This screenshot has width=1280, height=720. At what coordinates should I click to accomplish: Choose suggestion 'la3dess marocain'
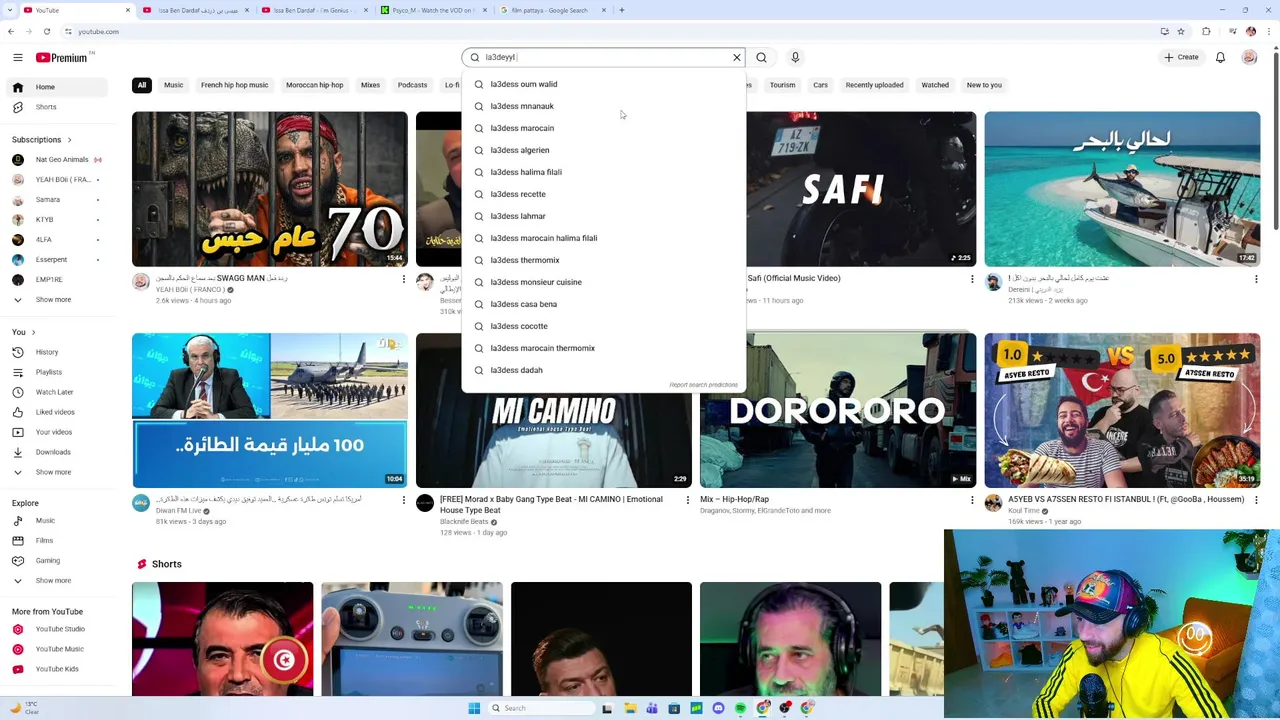603,128
